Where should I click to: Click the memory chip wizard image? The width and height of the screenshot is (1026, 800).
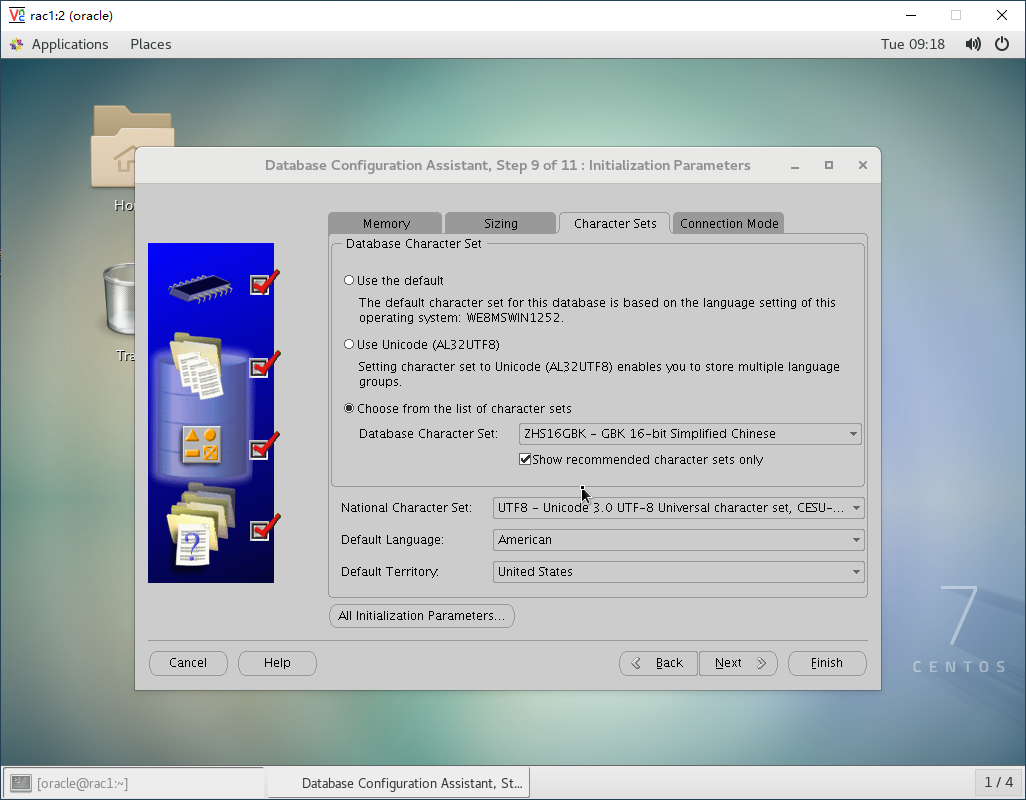click(200, 288)
